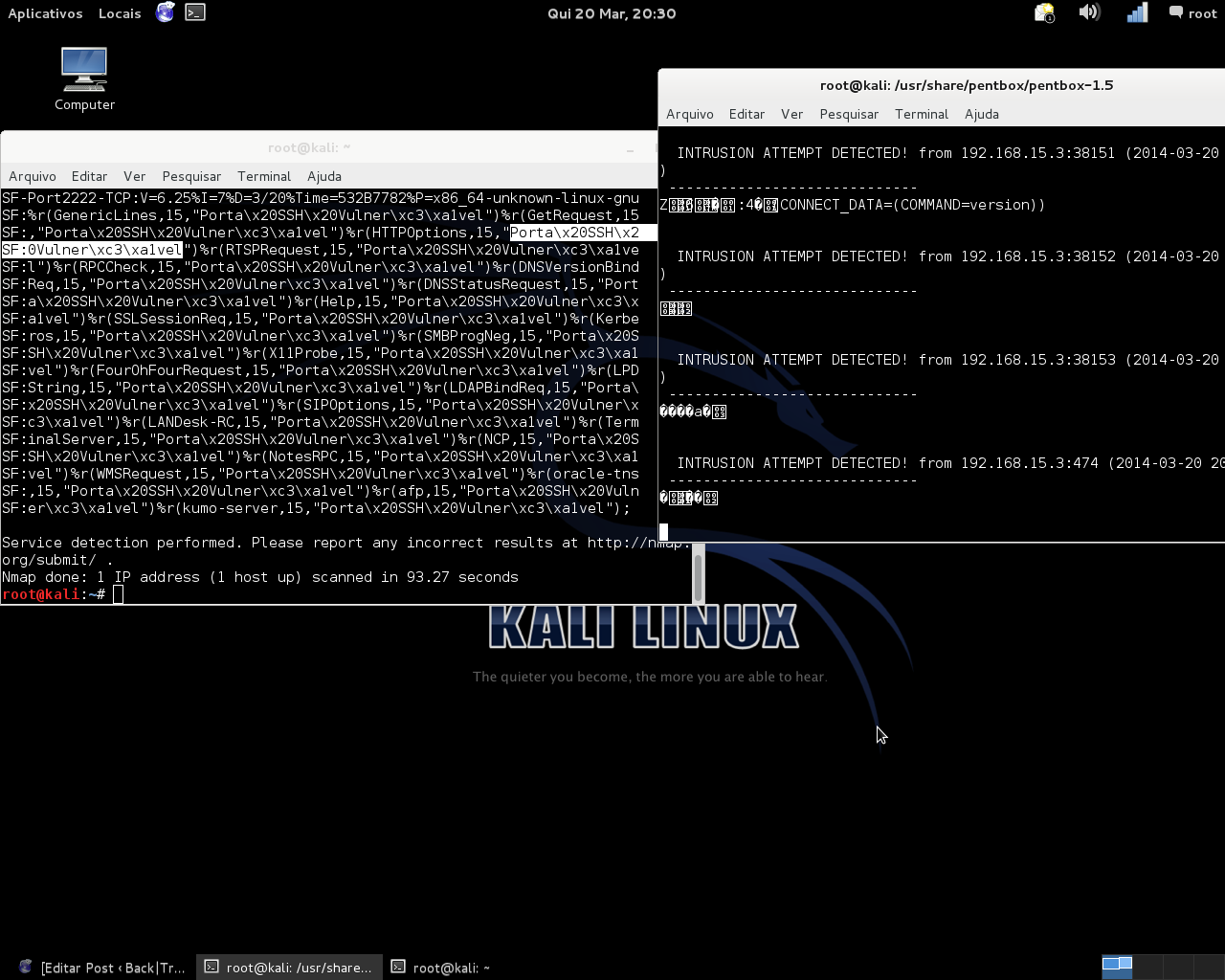Open Arquivo menu in root@kali:~ terminal
This screenshot has width=1225, height=980.
click(x=33, y=176)
